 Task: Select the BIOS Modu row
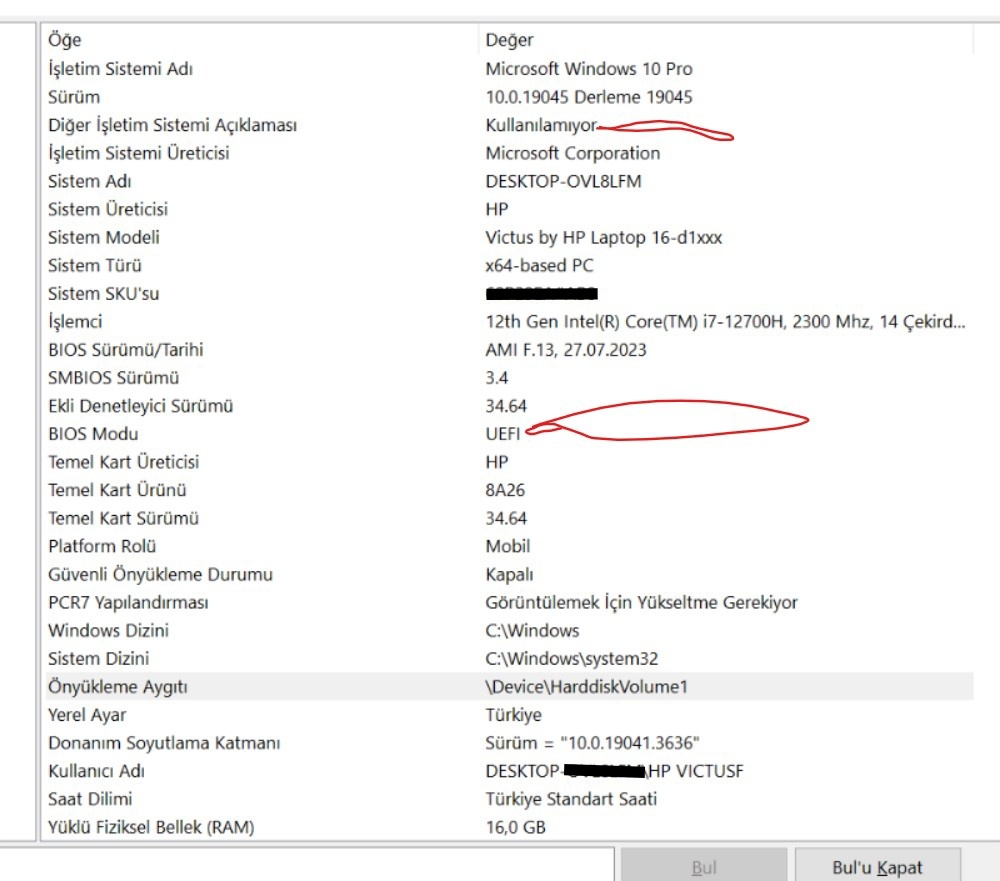93,434
